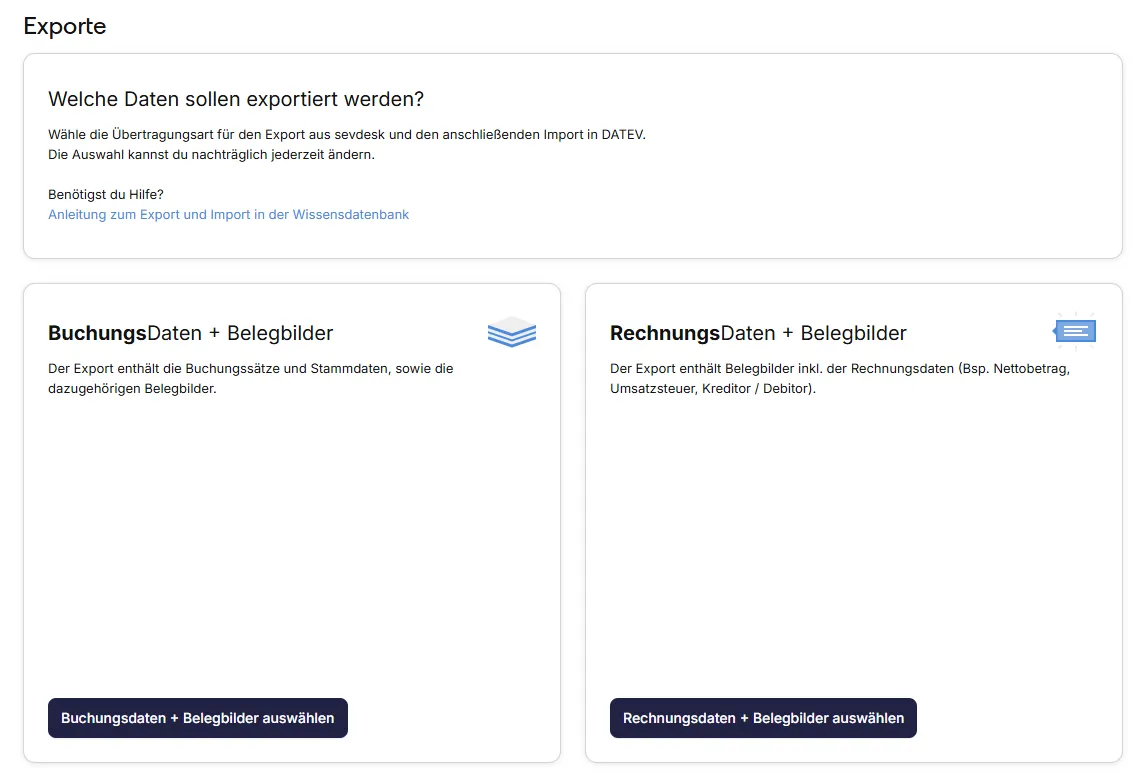The image size is (1142, 782).
Task: Click the Exporte page heading
Action: point(64,26)
